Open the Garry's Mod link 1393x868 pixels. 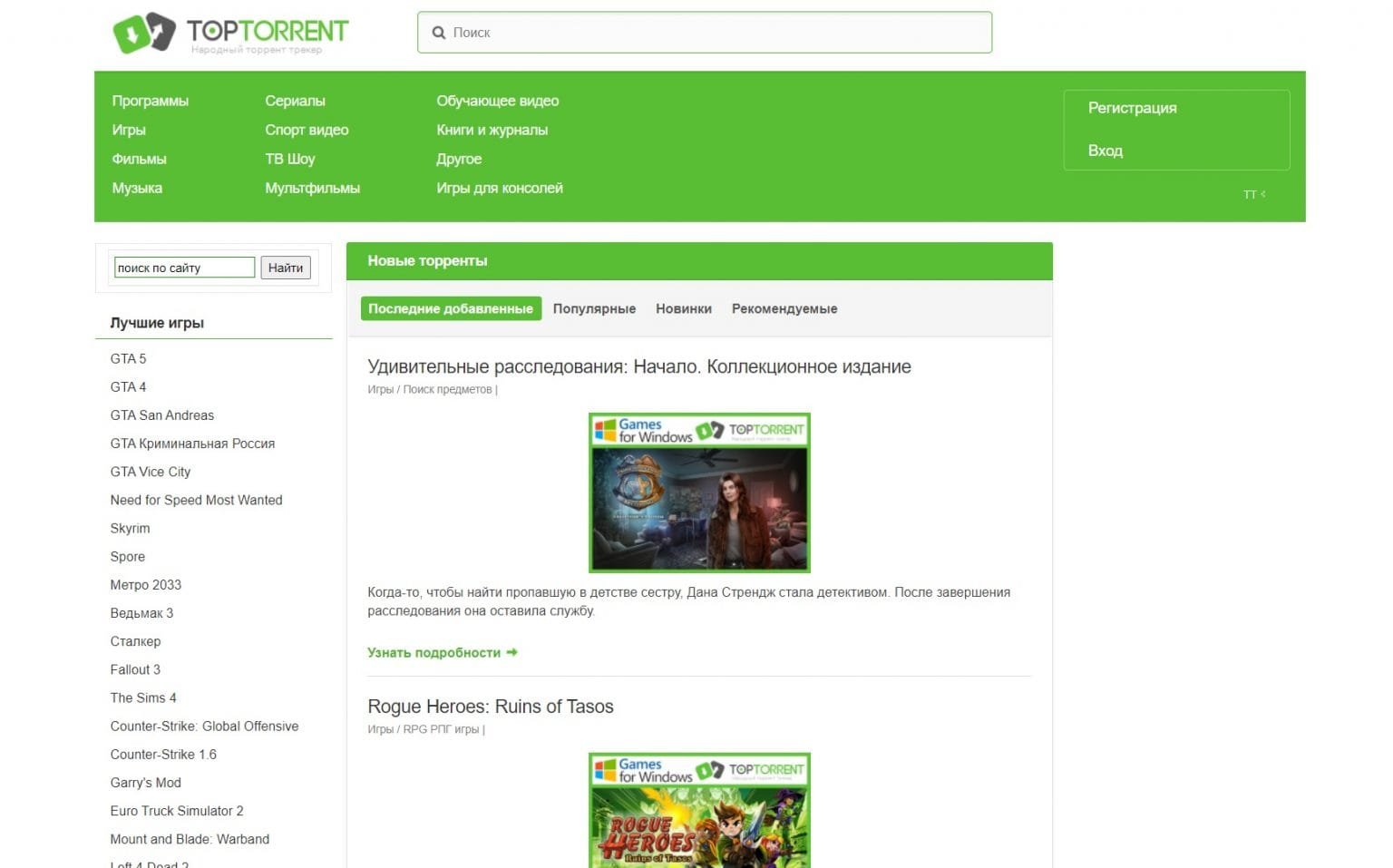pos(146,782)
